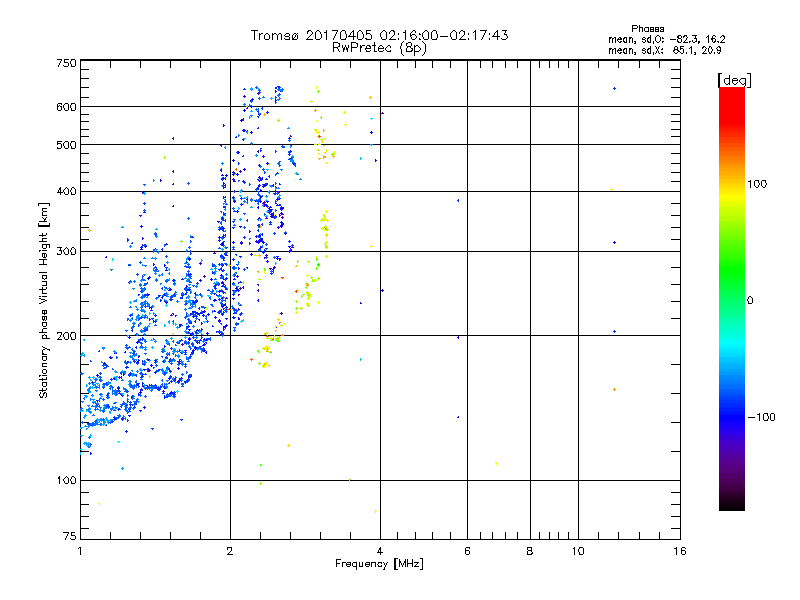The height and width of the screenshot is (600, 800).
Task: Click the y-axis tick label '100'
Action: coord(67,481)
